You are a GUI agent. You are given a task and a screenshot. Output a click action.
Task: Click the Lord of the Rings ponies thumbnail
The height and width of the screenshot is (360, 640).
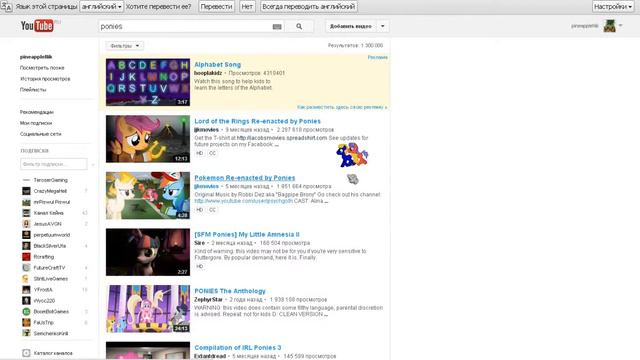click(148, 139)
